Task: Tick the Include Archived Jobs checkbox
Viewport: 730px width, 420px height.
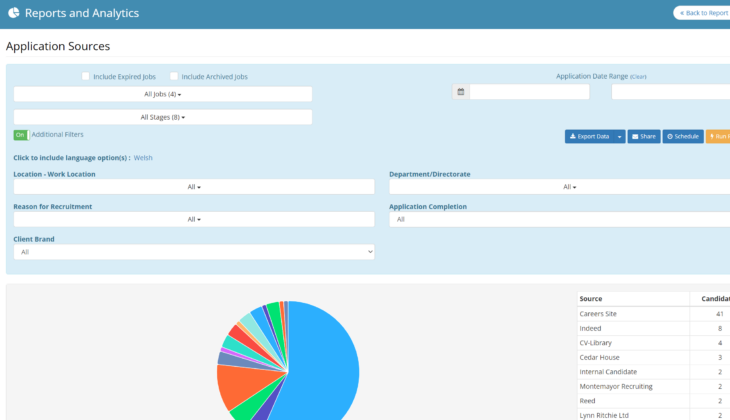Action: (174, 76)
